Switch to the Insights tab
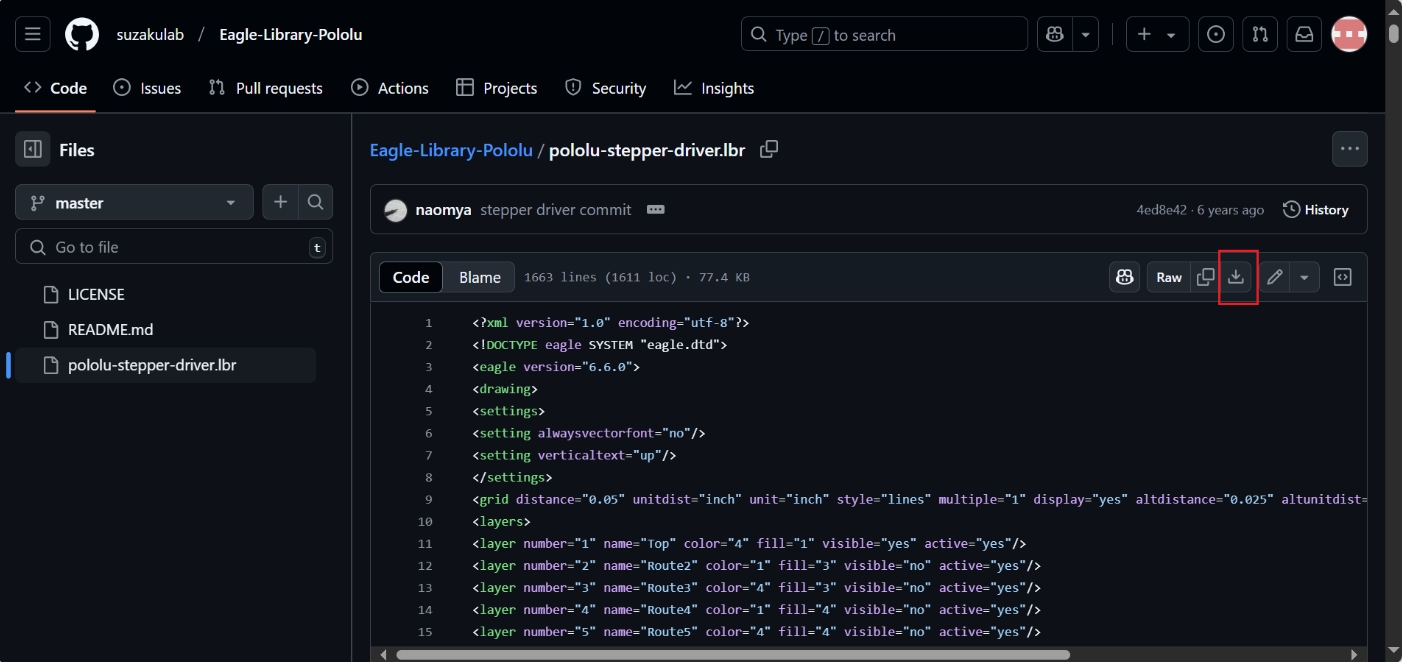 714,88
